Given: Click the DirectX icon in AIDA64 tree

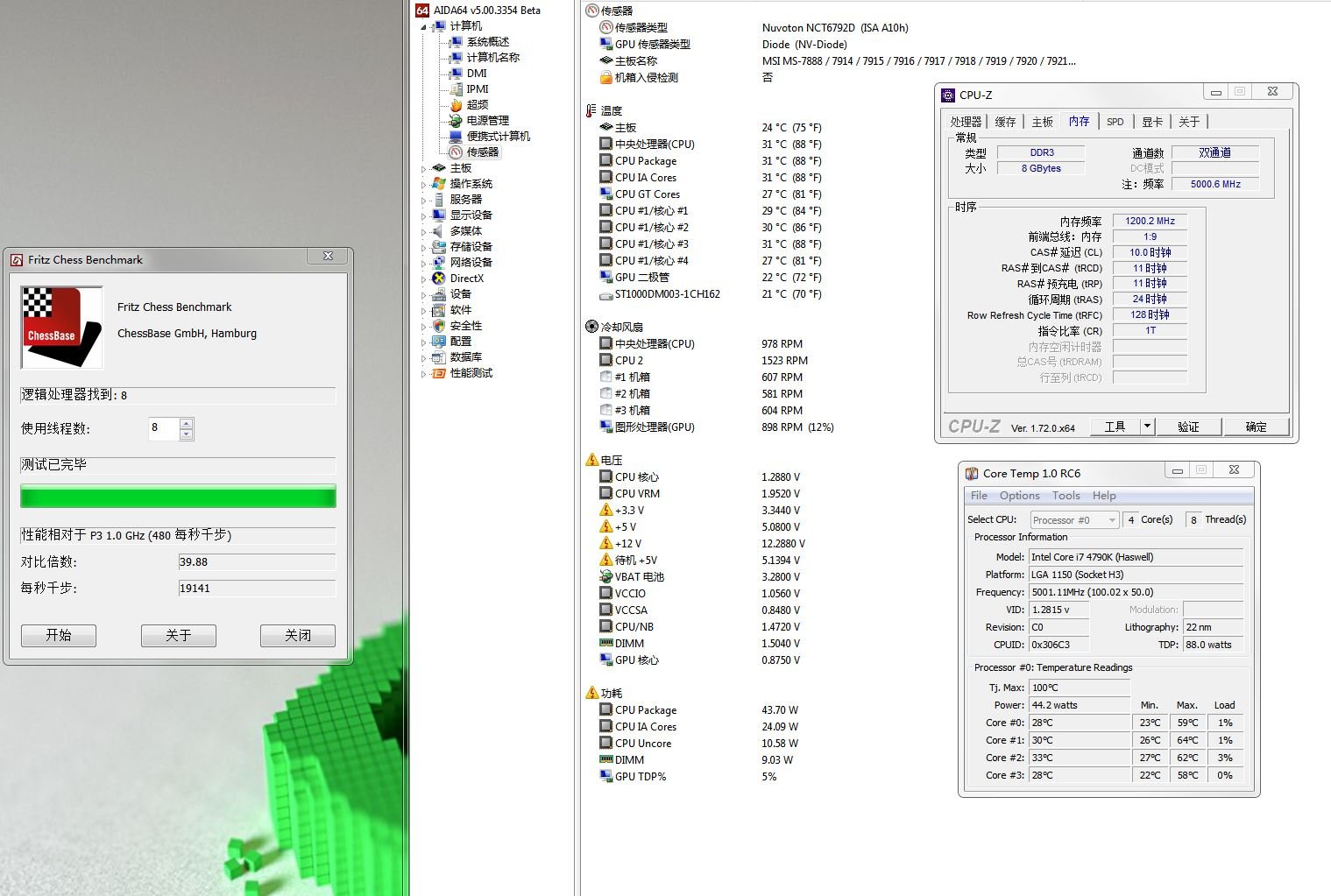Looking at the screenshot, I should (x=439, y=279).
